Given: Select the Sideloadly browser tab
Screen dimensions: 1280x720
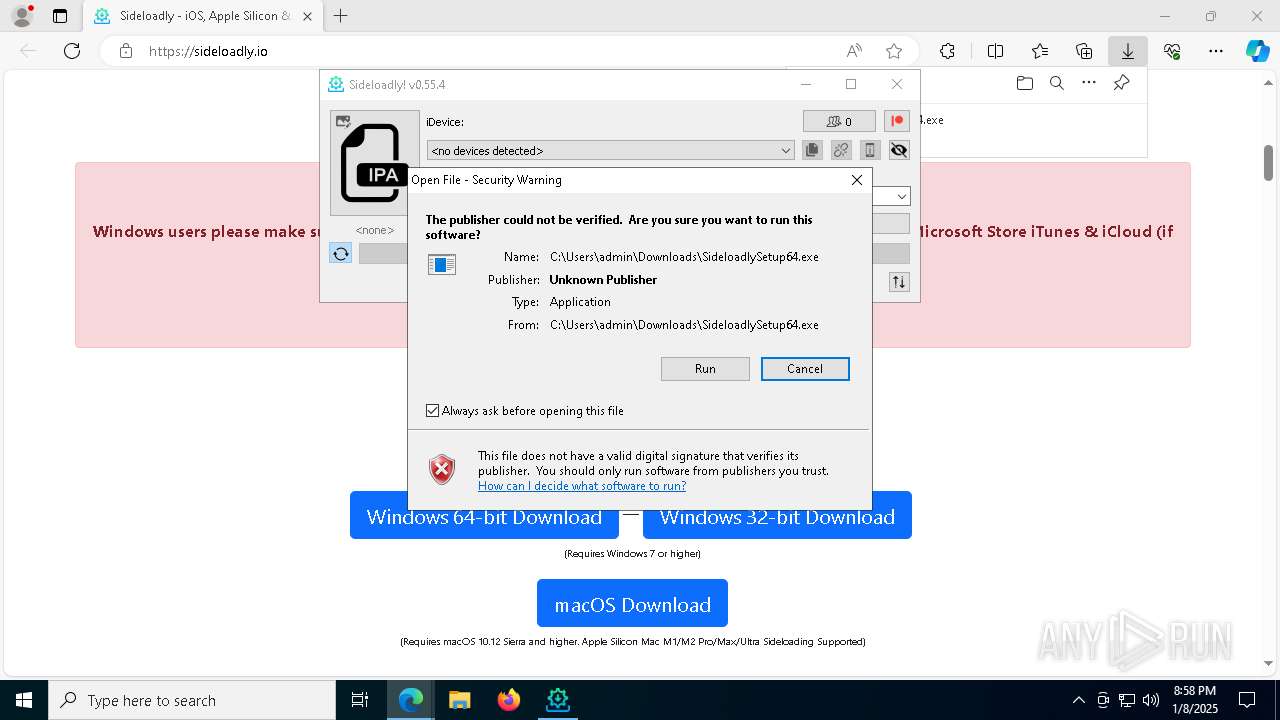Looking at the screenshot, I should point(202,16).
